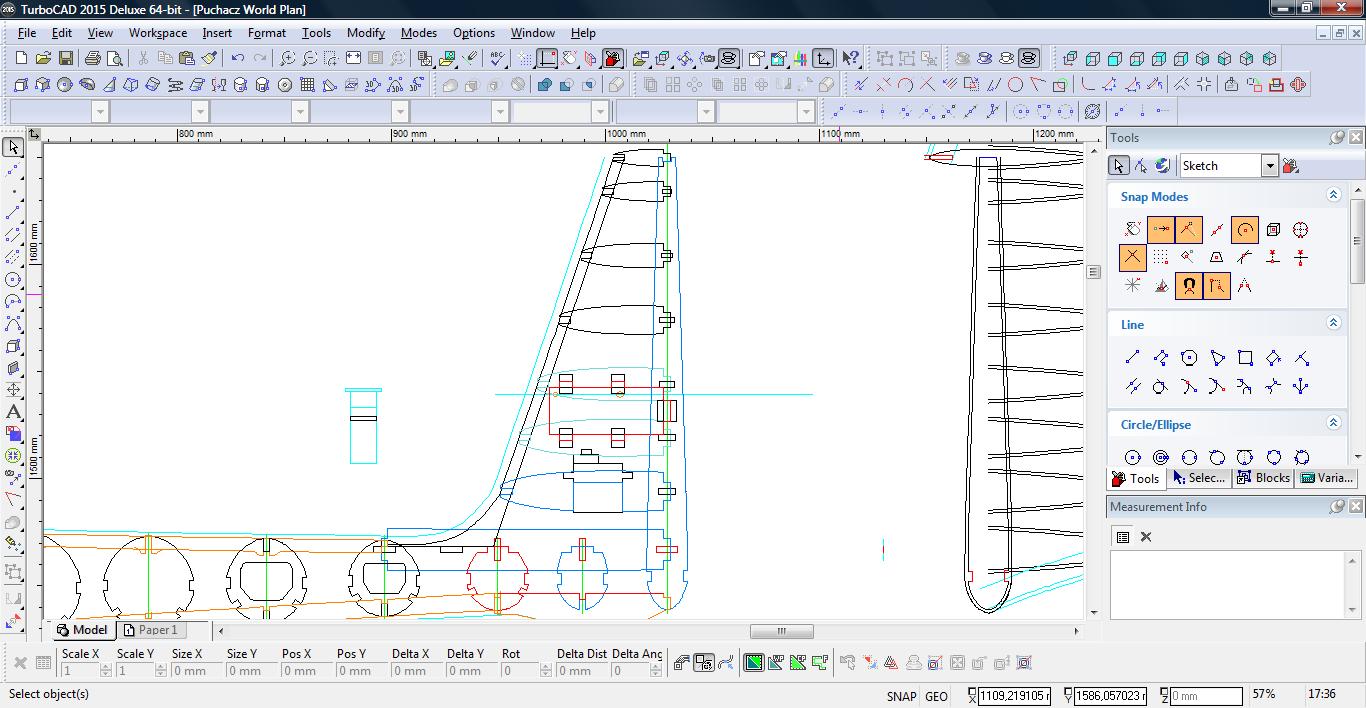
Task: Collapse the Circle/Ellipse section
Action: [1333, 424]
